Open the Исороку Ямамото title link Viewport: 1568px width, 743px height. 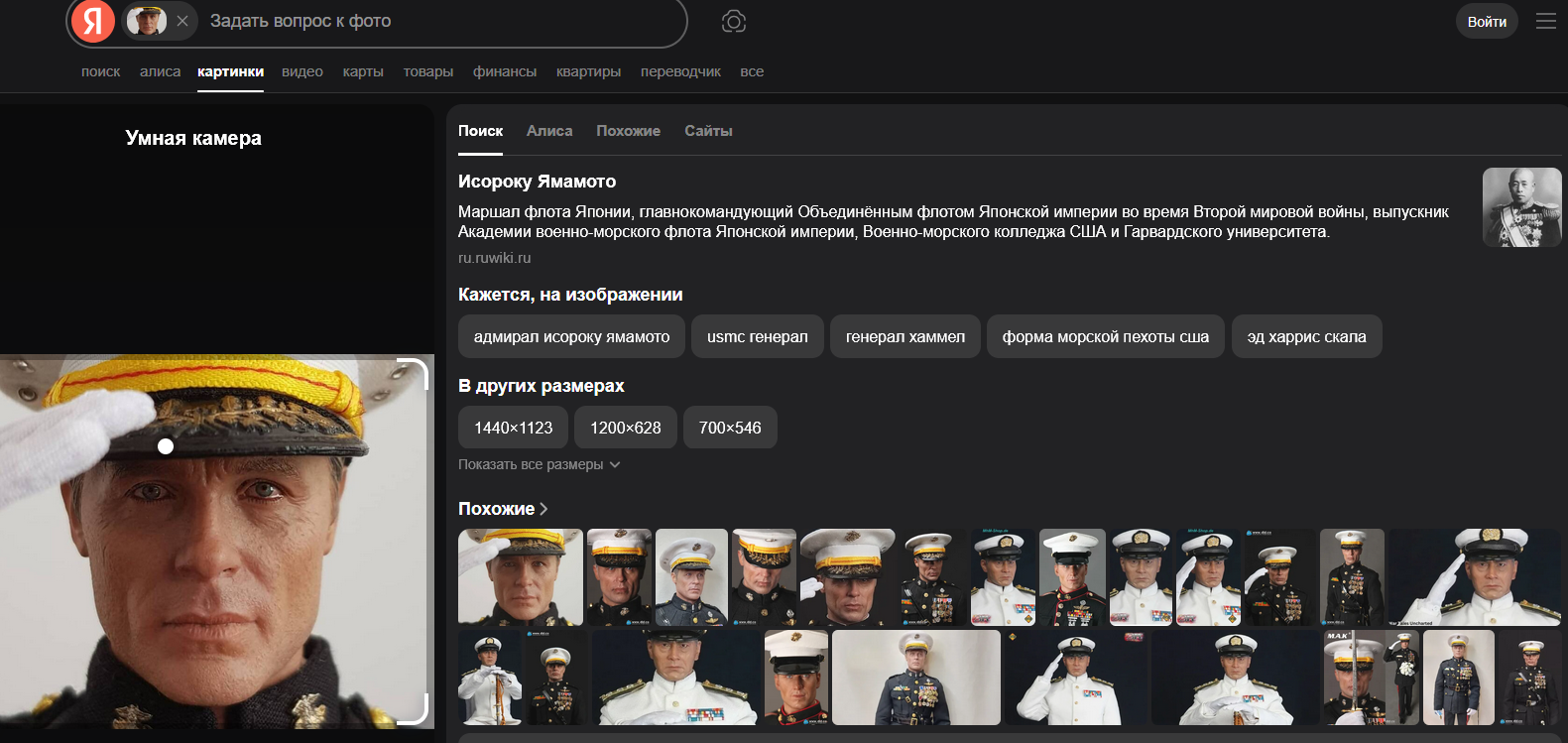[x=537, y=182]
